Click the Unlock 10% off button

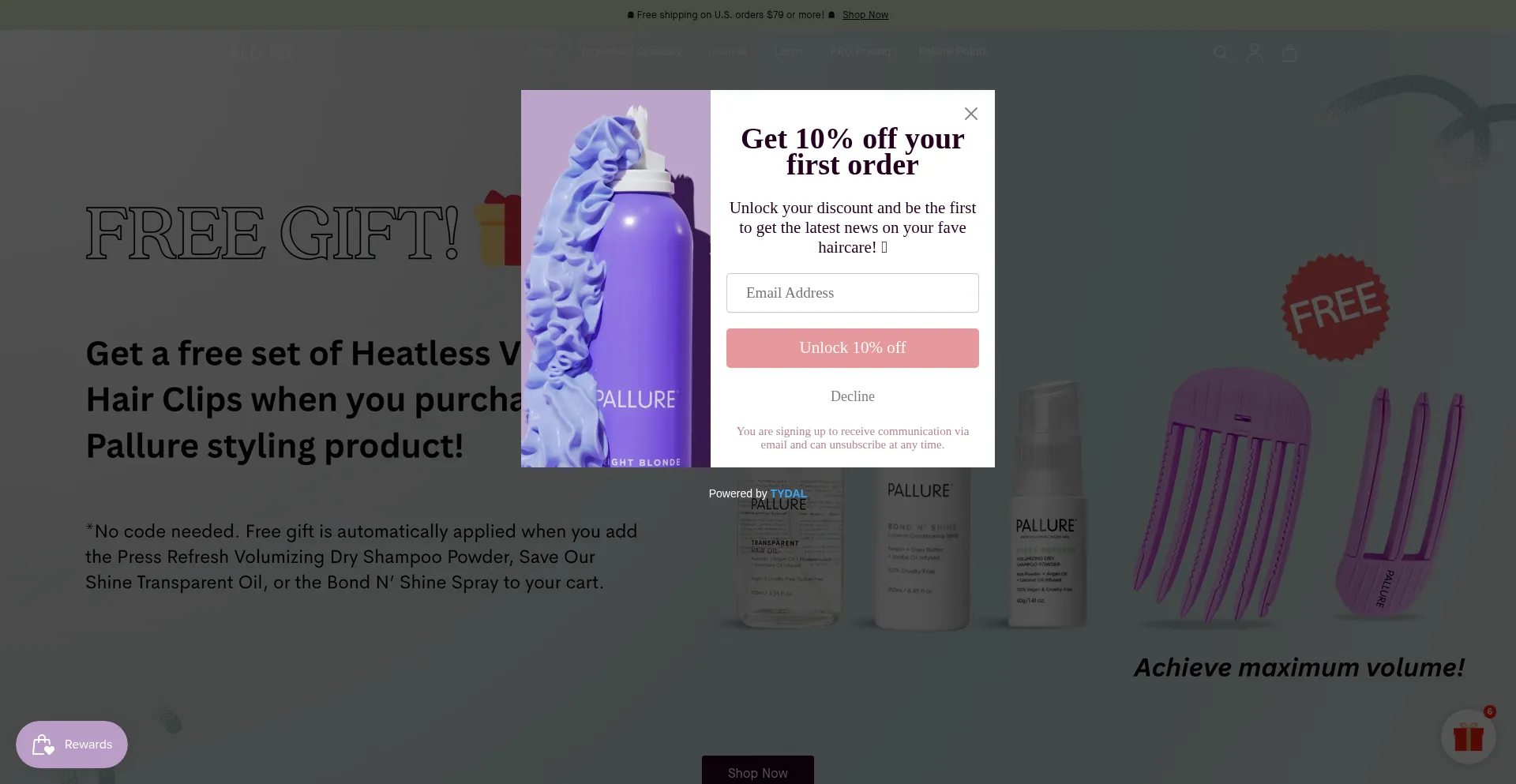point(852,348)
